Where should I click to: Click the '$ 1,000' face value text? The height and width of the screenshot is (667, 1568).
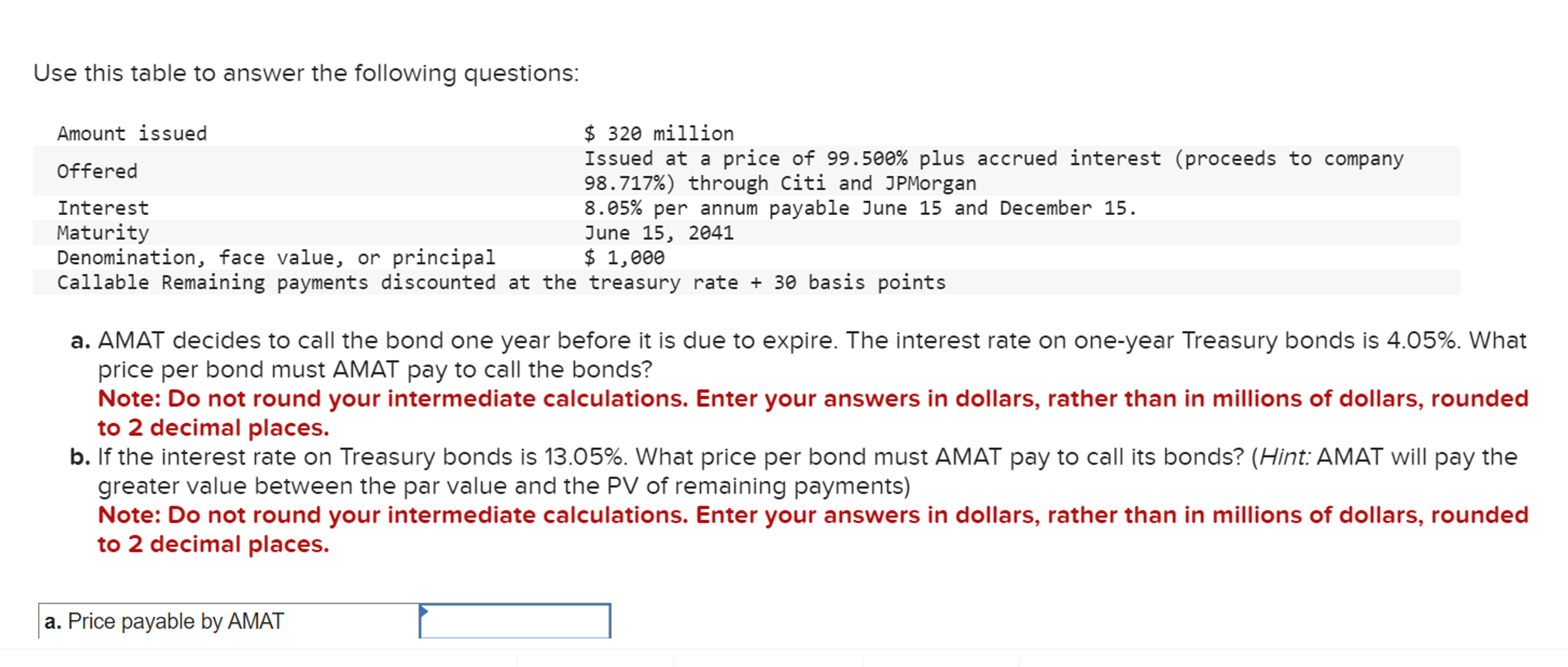(624, 257)
